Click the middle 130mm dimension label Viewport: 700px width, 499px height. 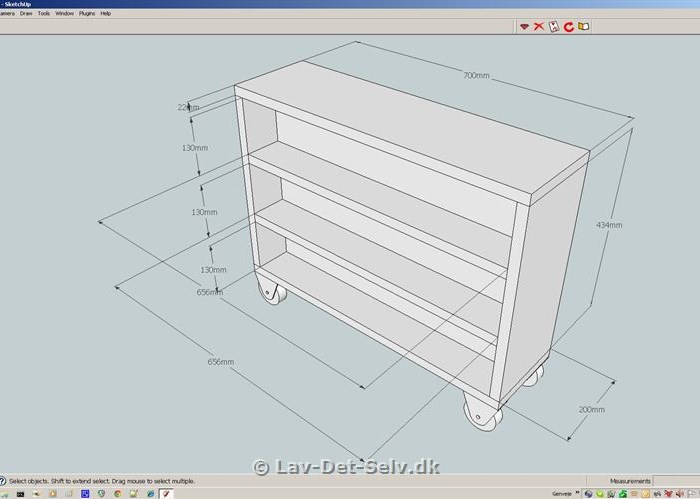204,212
